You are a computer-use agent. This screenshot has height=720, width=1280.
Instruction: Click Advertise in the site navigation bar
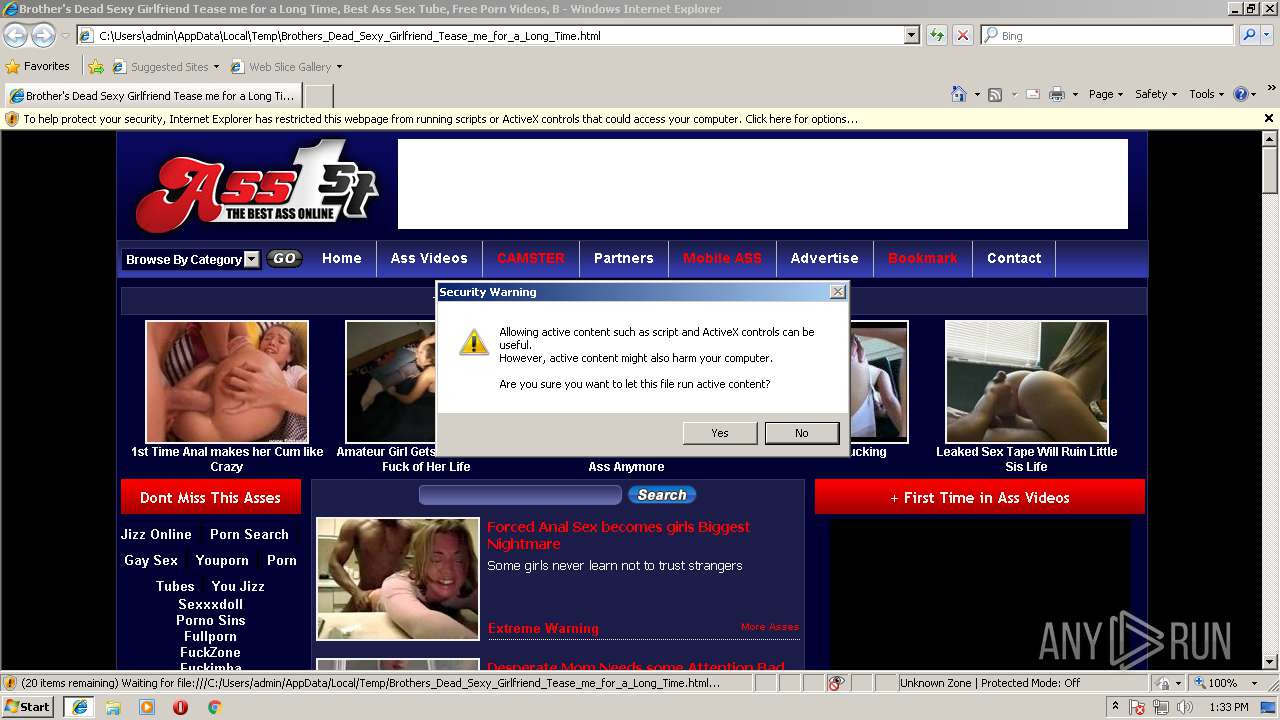tap(824, 258)
